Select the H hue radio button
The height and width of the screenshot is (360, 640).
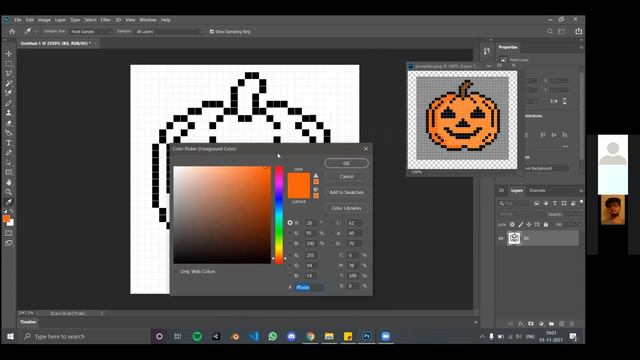click(x=290, y=223)
